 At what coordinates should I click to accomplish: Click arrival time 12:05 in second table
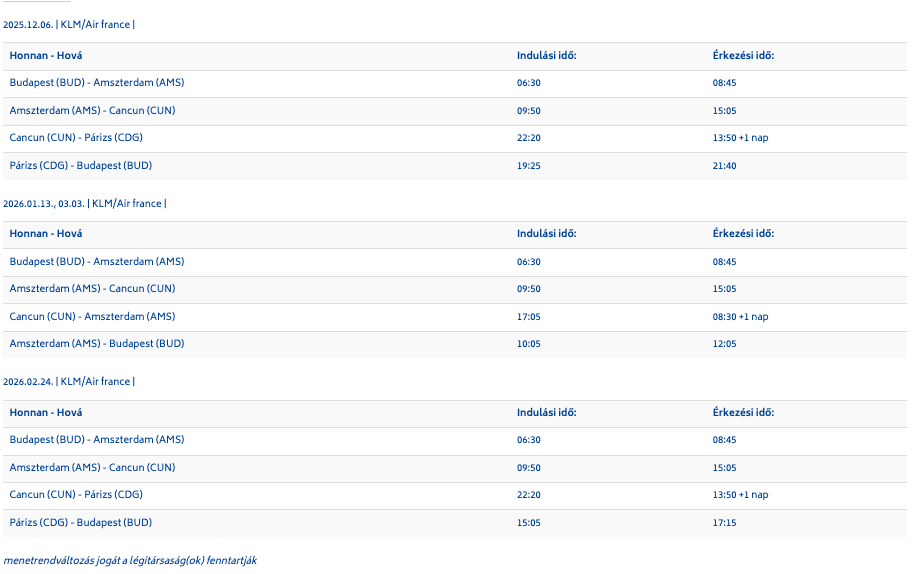pos(724,344)
